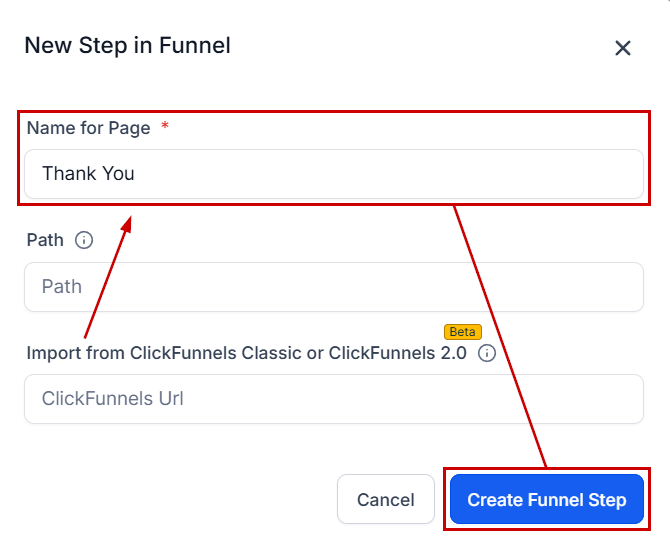Click the red required asterisk
The image size is (670, 548).
[x=165, y=128]
